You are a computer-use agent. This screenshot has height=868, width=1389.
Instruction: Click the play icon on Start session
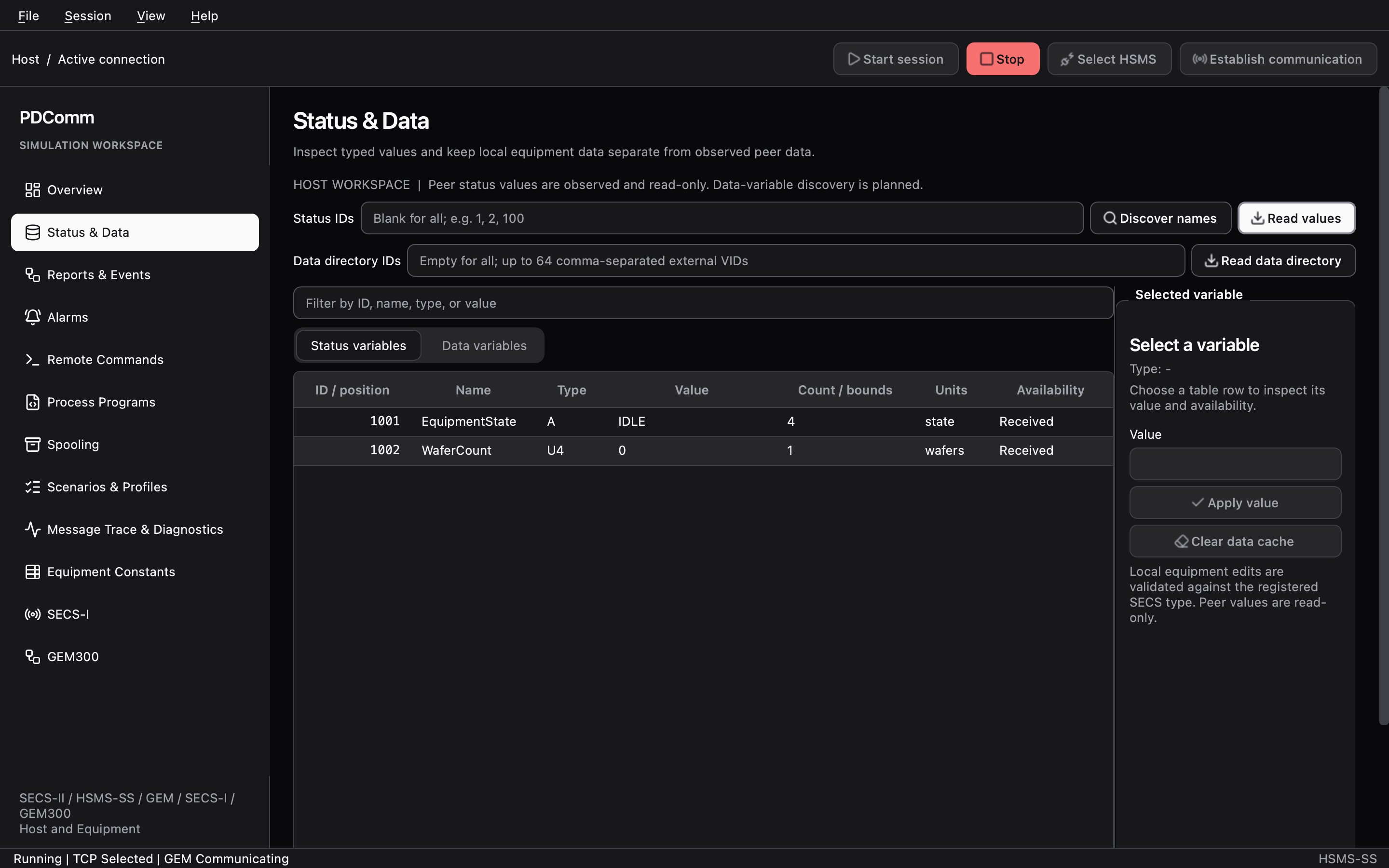854,59
